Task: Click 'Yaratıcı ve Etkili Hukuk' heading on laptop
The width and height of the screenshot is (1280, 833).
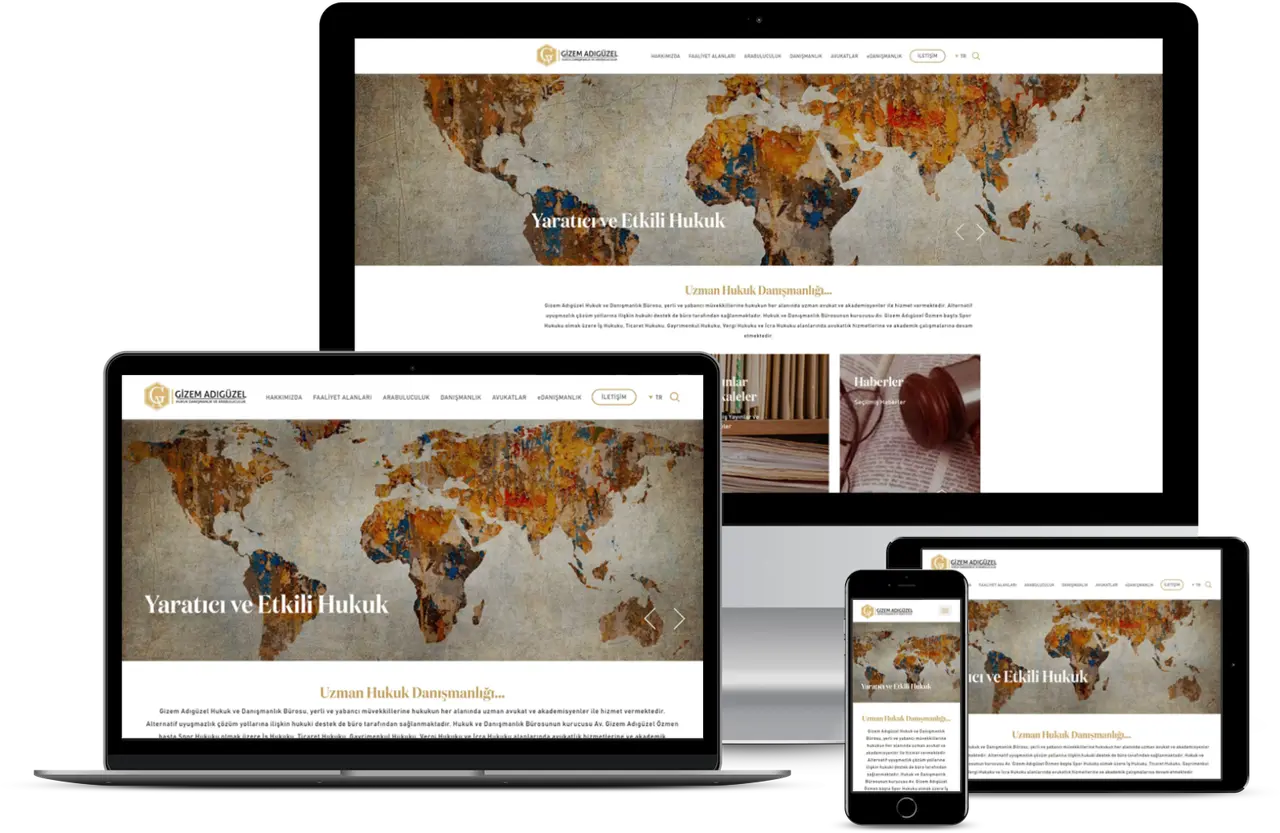Action: 266,604
